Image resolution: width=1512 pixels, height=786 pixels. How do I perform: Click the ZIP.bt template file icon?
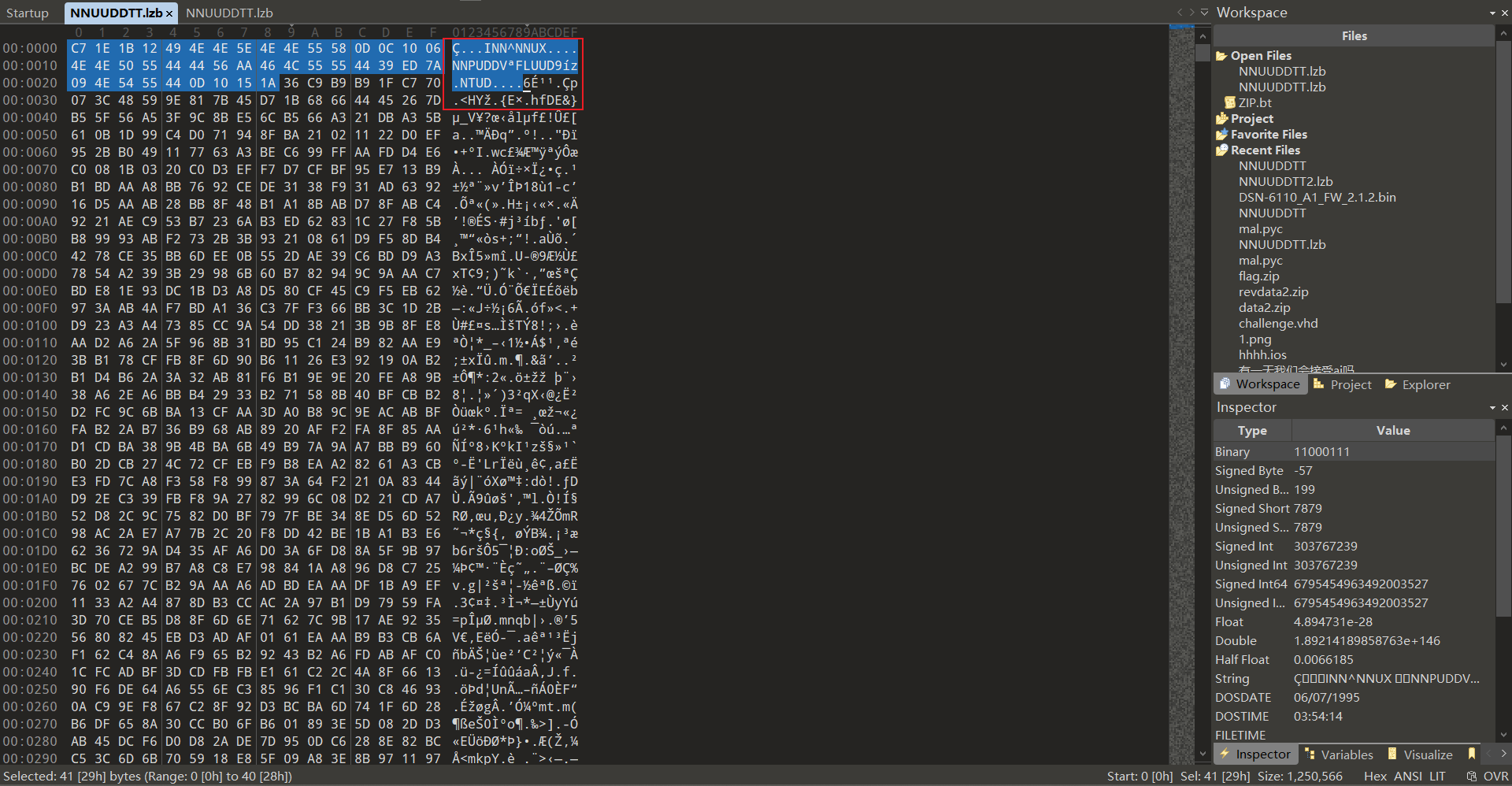(1229, 103)
